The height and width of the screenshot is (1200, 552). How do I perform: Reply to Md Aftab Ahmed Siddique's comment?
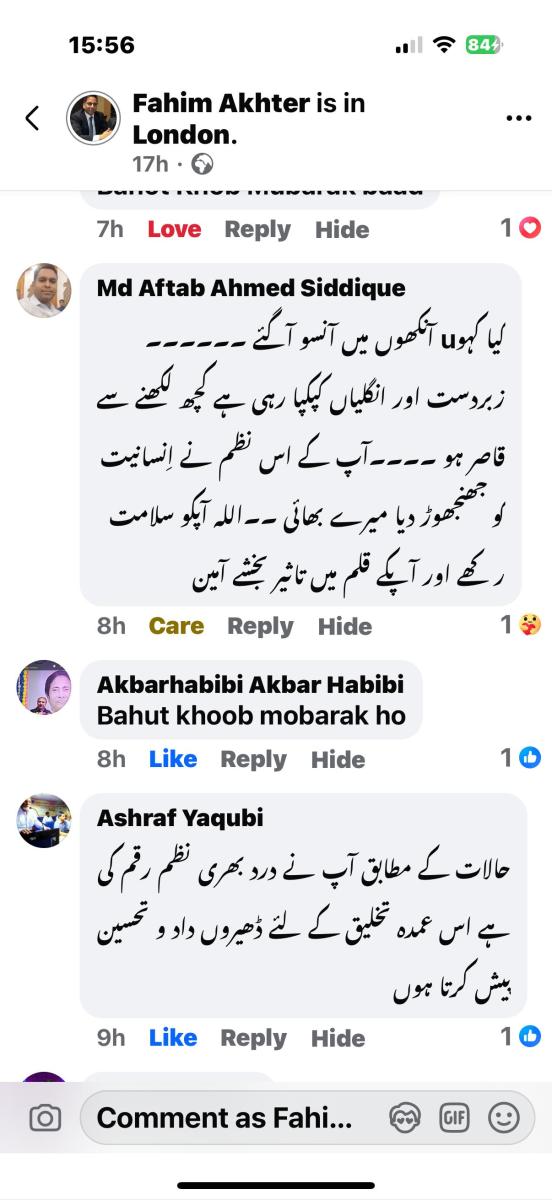click(x=260, y=626)
